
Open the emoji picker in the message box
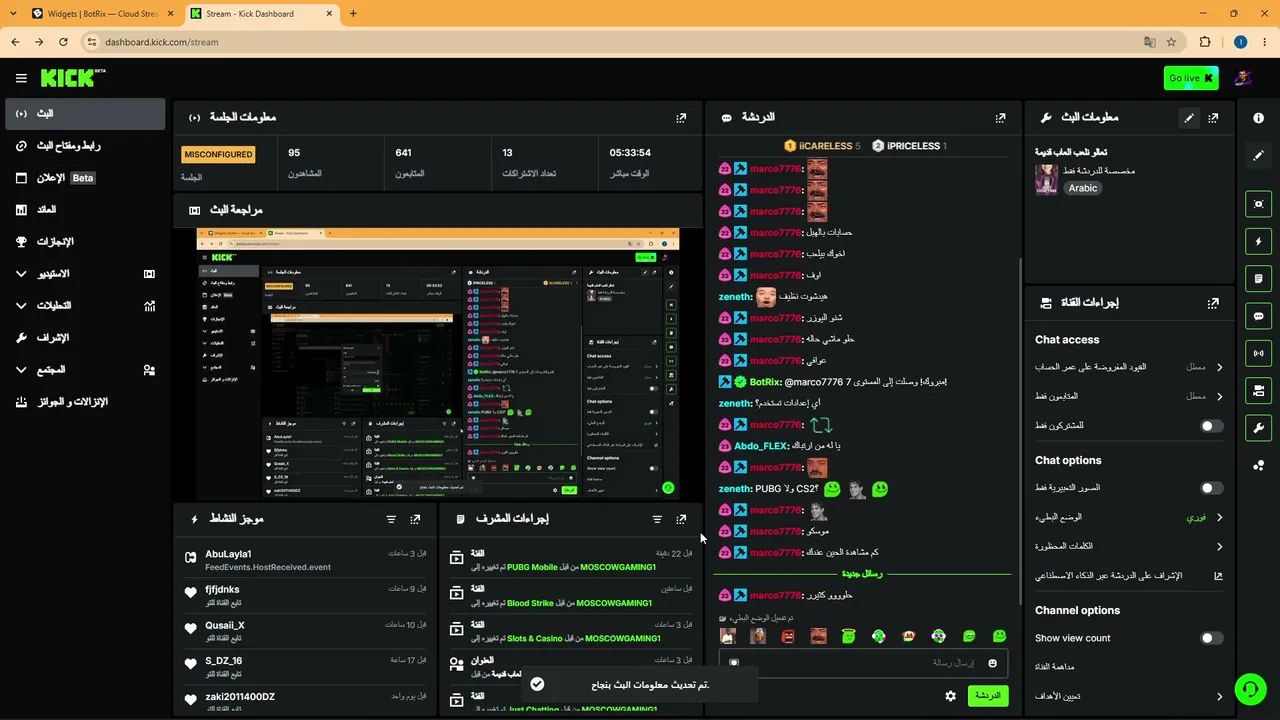coord(992,663)
